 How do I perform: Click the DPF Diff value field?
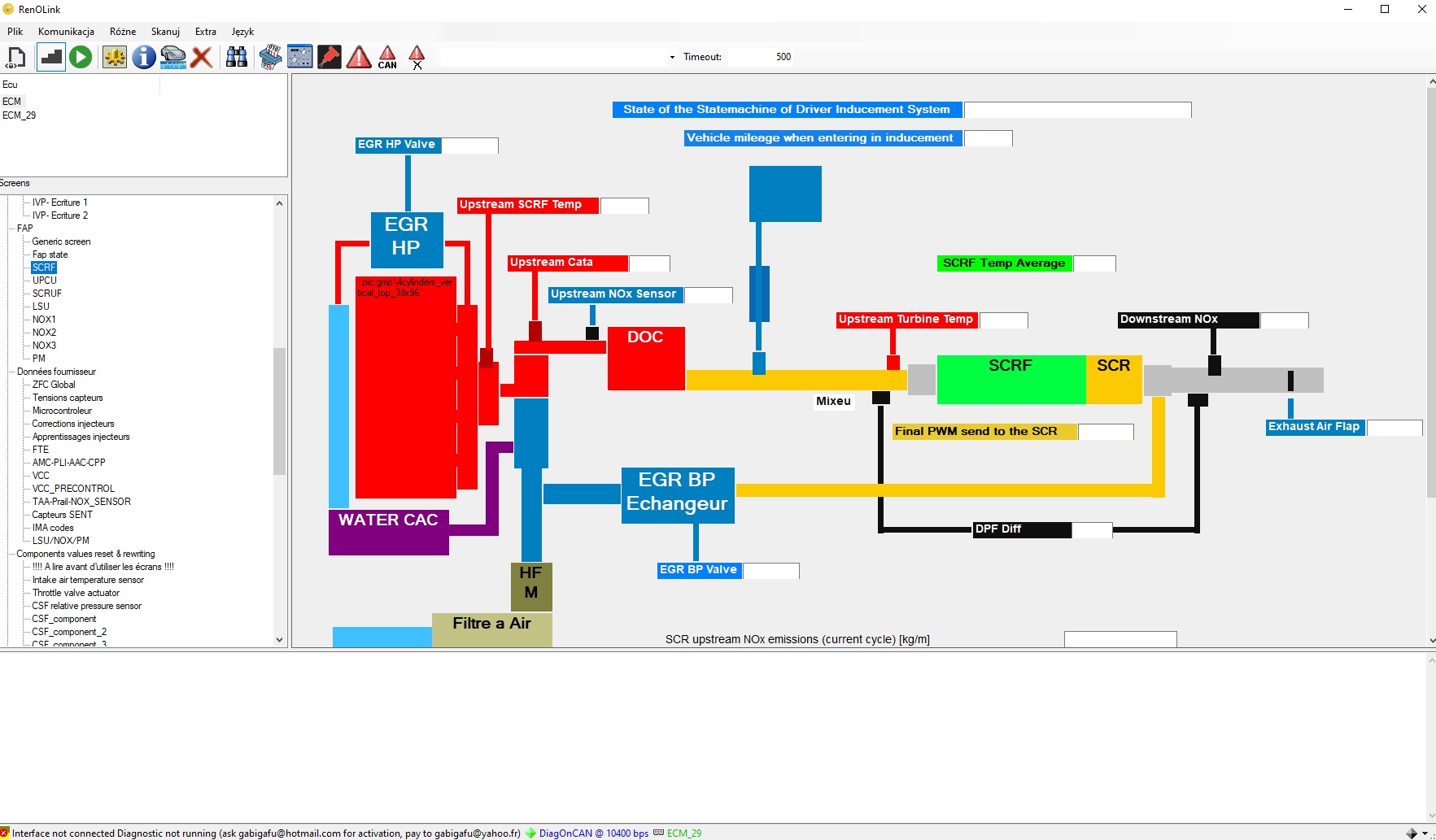coord(1092,530)
